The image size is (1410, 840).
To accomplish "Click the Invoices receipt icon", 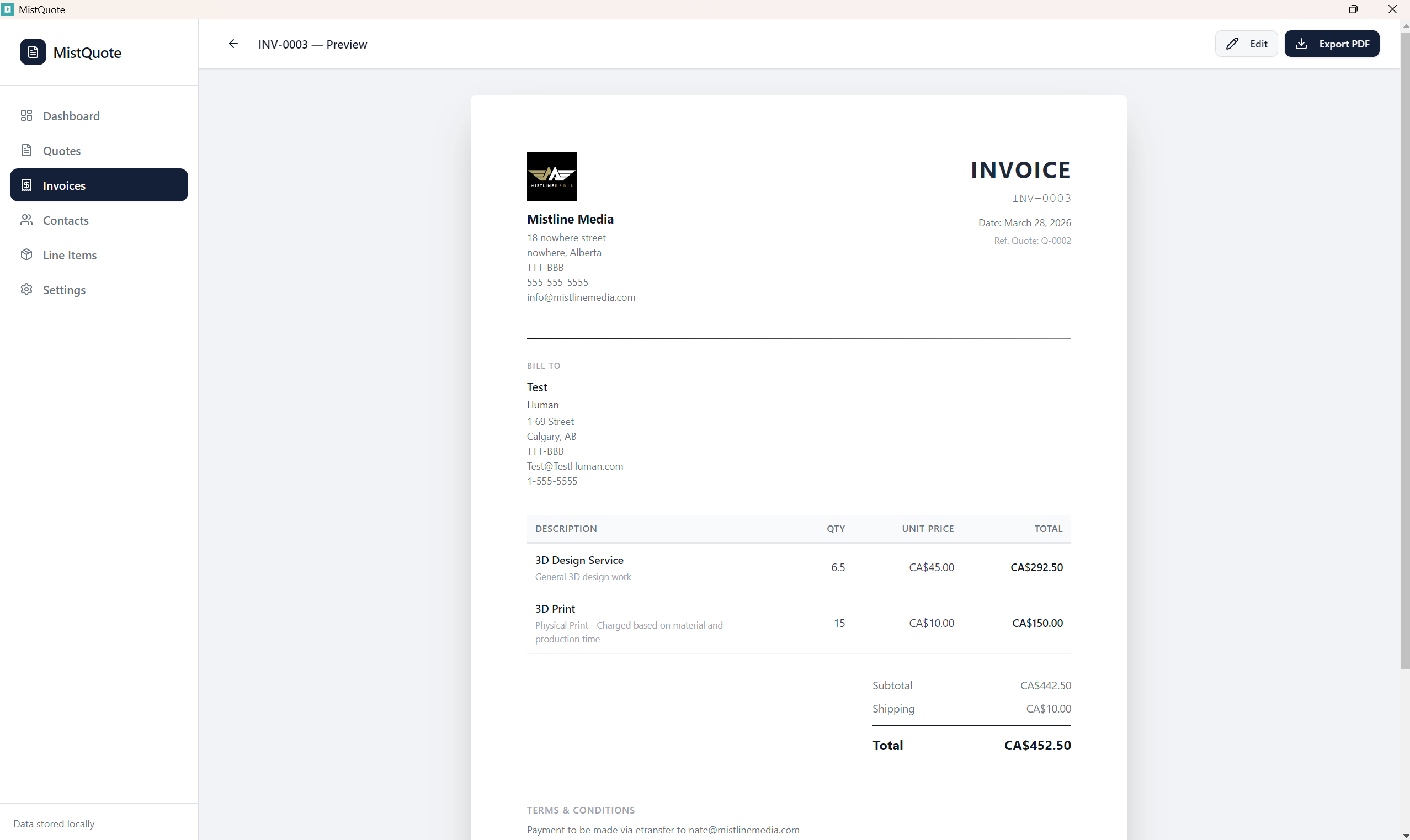I will pyautogui.click(x=26, y=185).
